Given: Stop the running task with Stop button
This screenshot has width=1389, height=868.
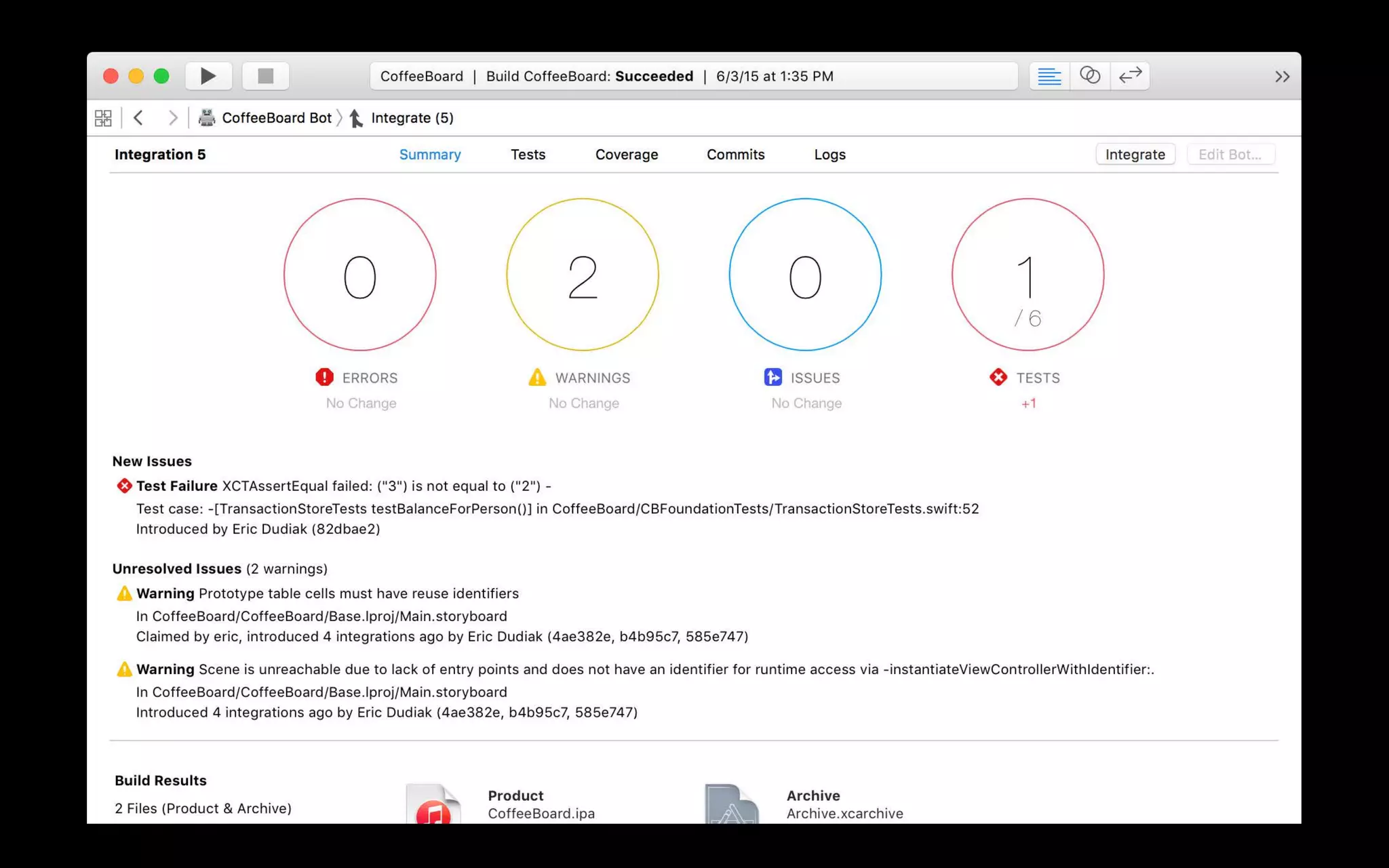Looking at the screenshot, I should (265, 76).
